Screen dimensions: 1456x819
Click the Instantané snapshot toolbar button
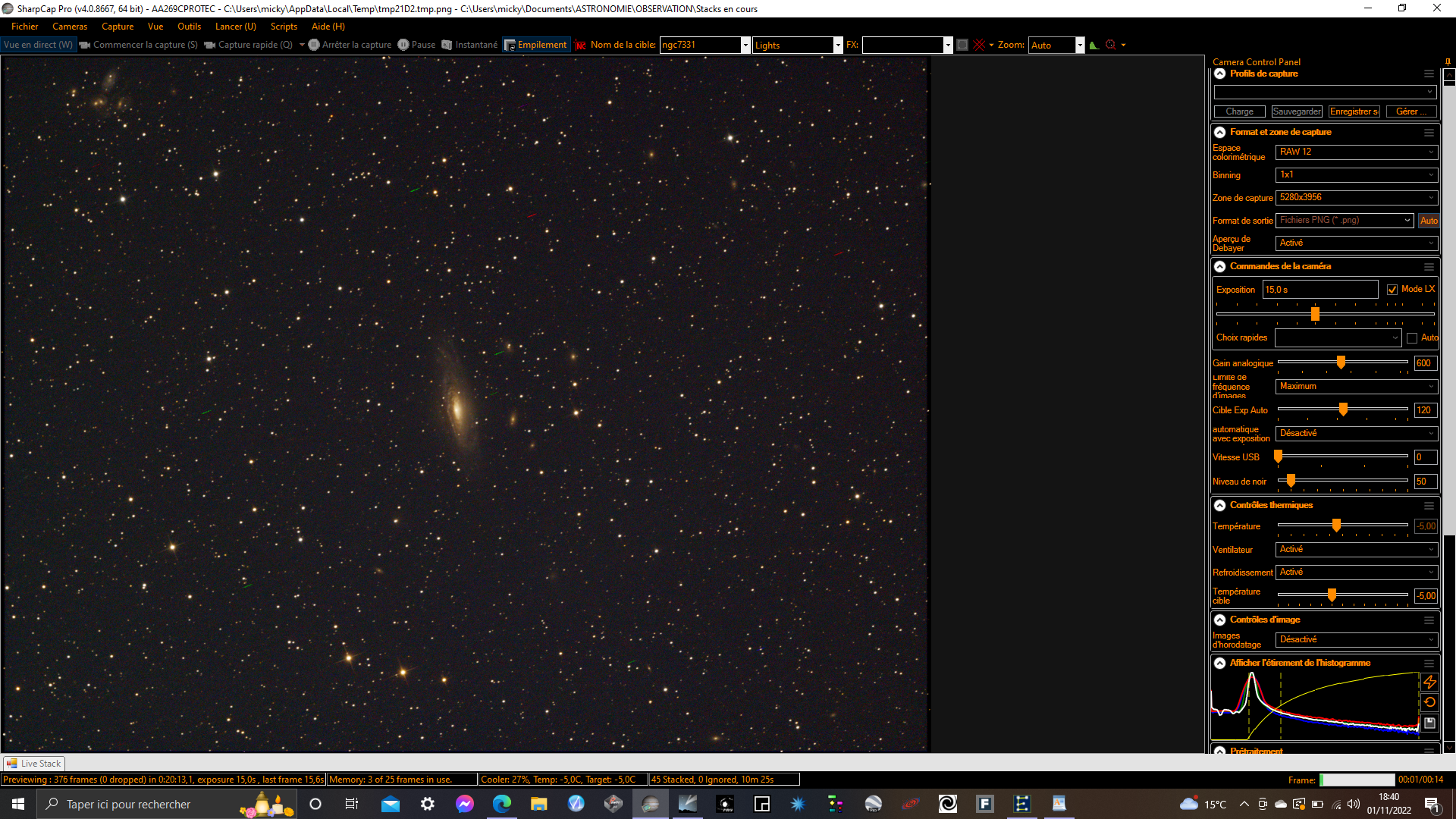click(469, 45)
